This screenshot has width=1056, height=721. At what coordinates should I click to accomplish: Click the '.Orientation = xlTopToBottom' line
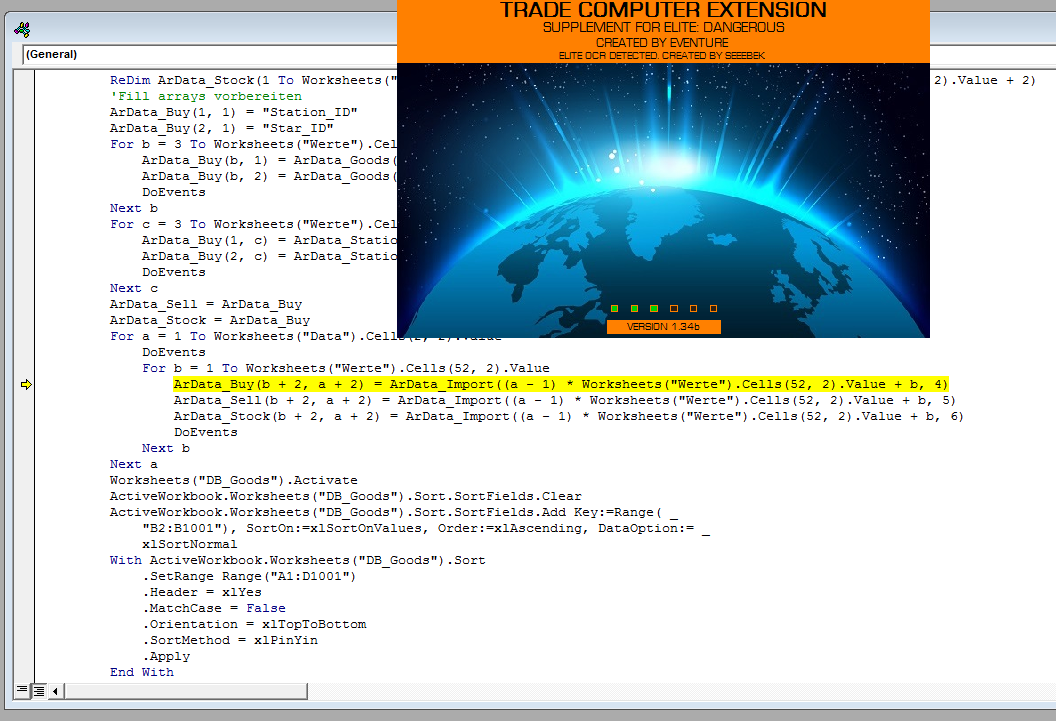coord(254,625)
